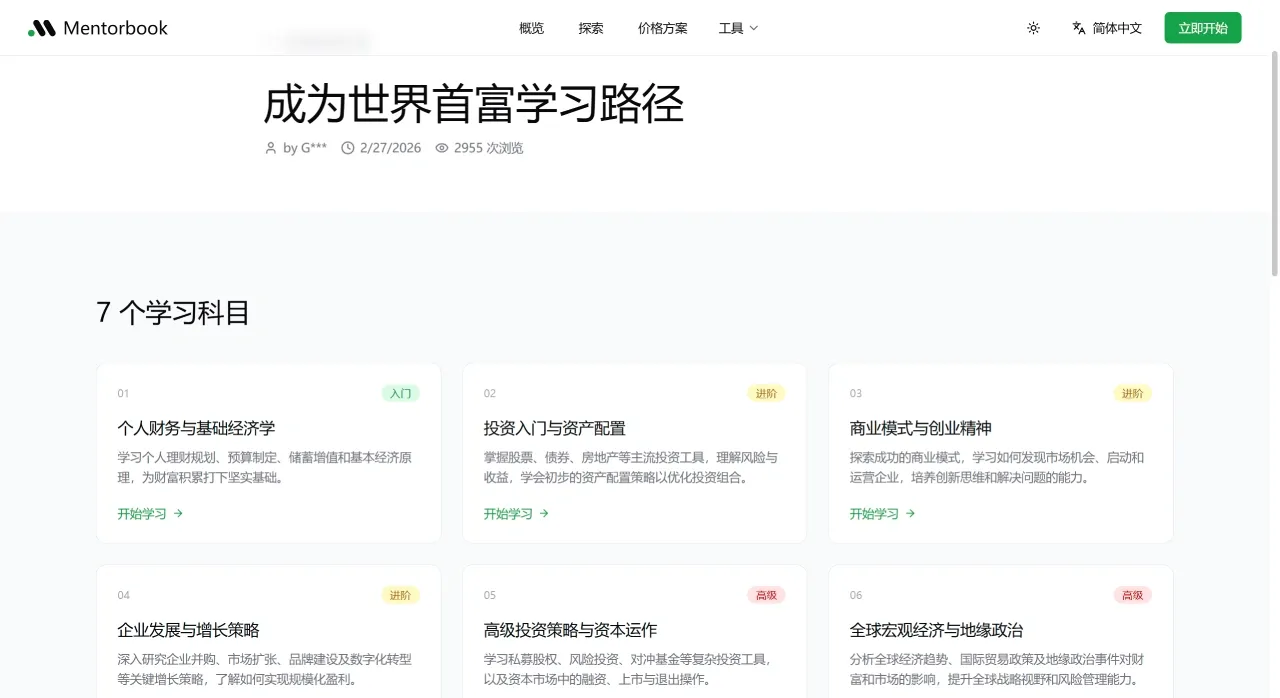Click the 入门 badge on subject 01
1280x698 pixels.
point(400,393)
